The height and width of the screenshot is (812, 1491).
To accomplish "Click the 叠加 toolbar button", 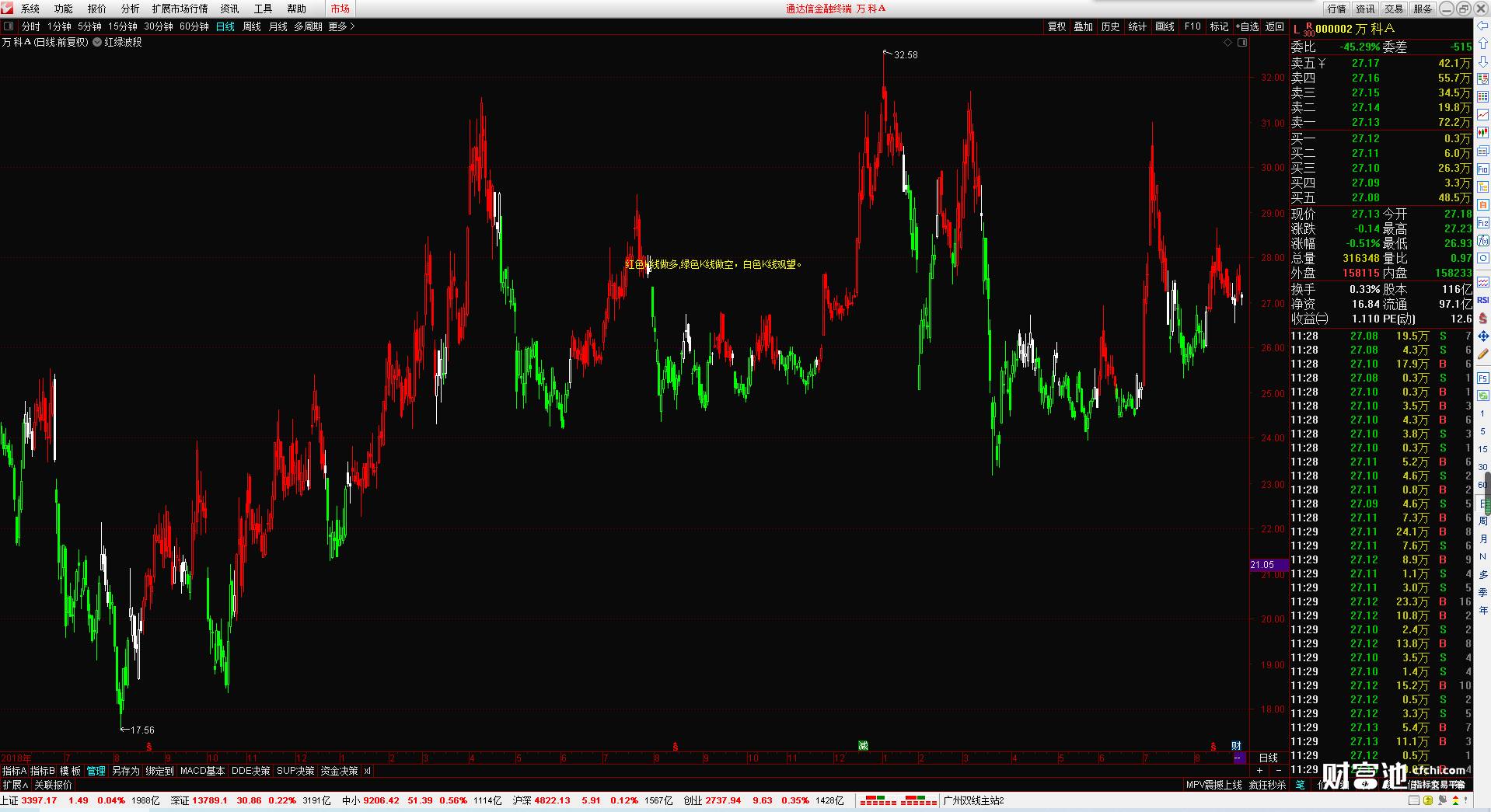I will [1084, 26].
